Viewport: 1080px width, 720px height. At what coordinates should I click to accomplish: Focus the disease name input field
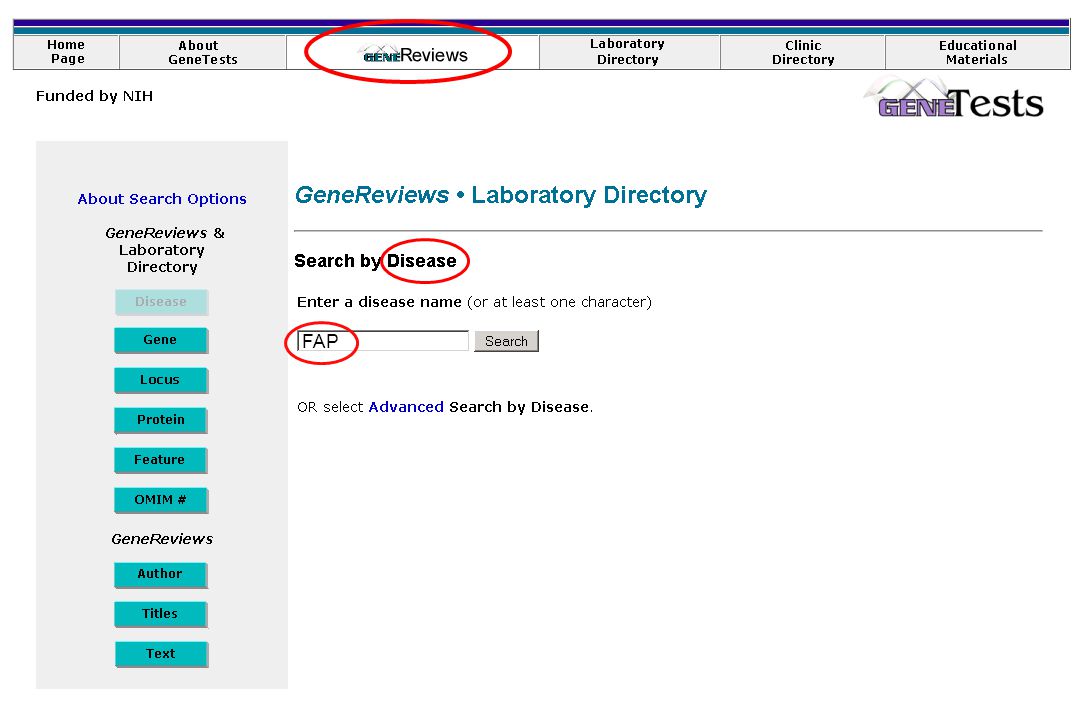383,341
